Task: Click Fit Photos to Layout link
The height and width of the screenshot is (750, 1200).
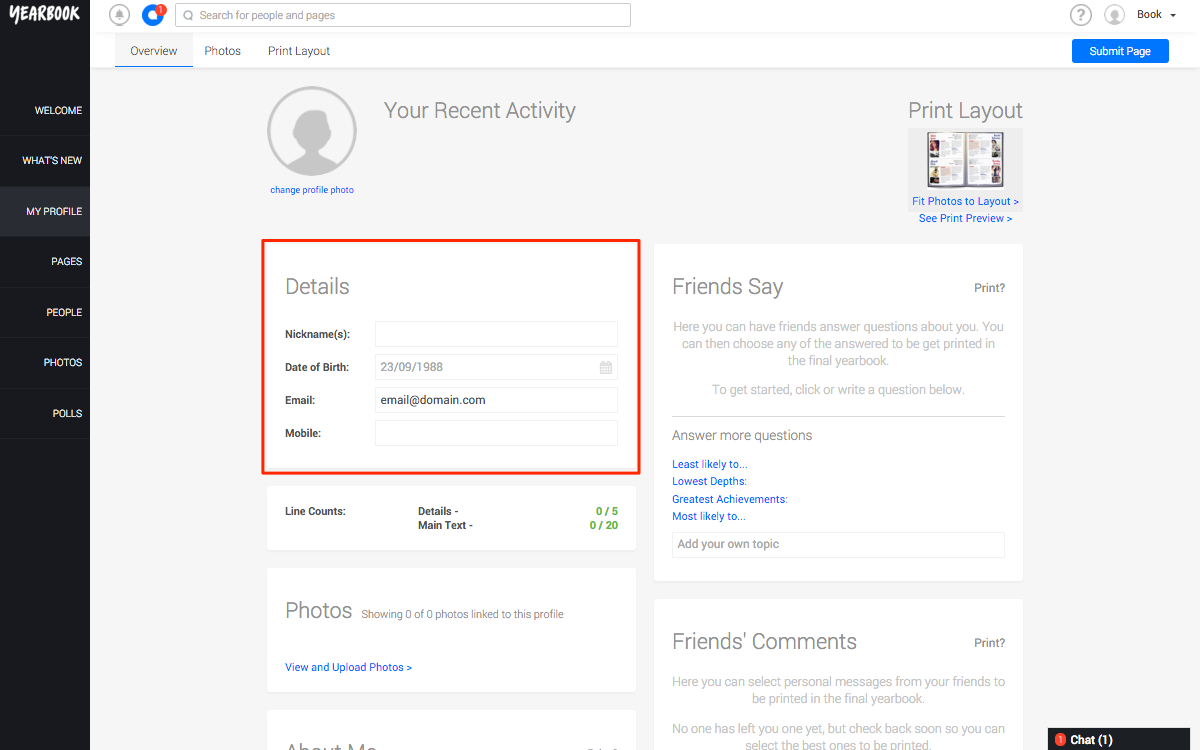Action: [x=965, y=201]
